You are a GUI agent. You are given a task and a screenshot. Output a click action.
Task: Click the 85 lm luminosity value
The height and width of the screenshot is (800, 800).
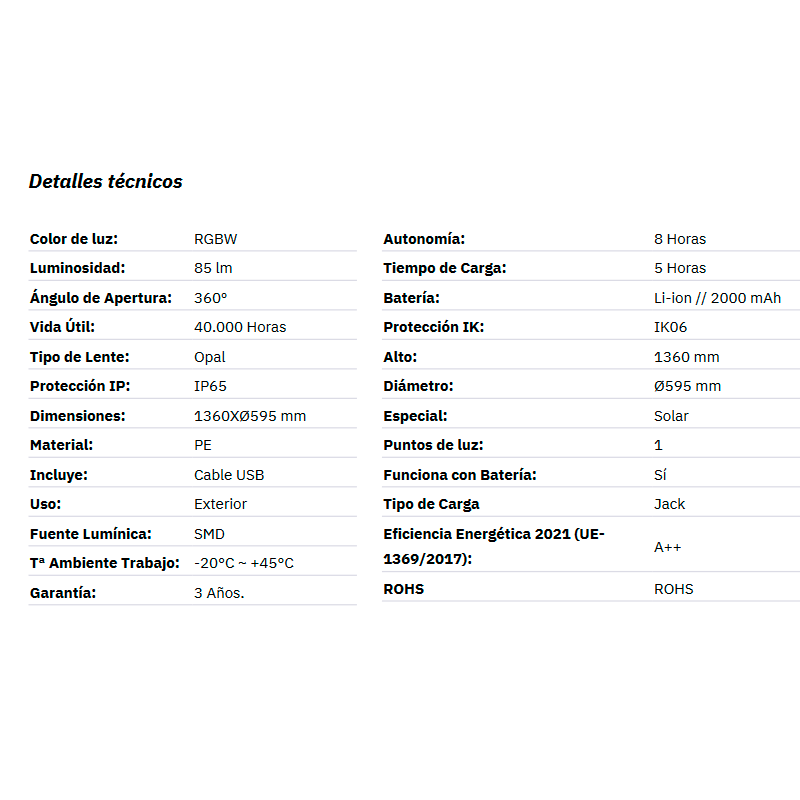[x=213, y=268]
